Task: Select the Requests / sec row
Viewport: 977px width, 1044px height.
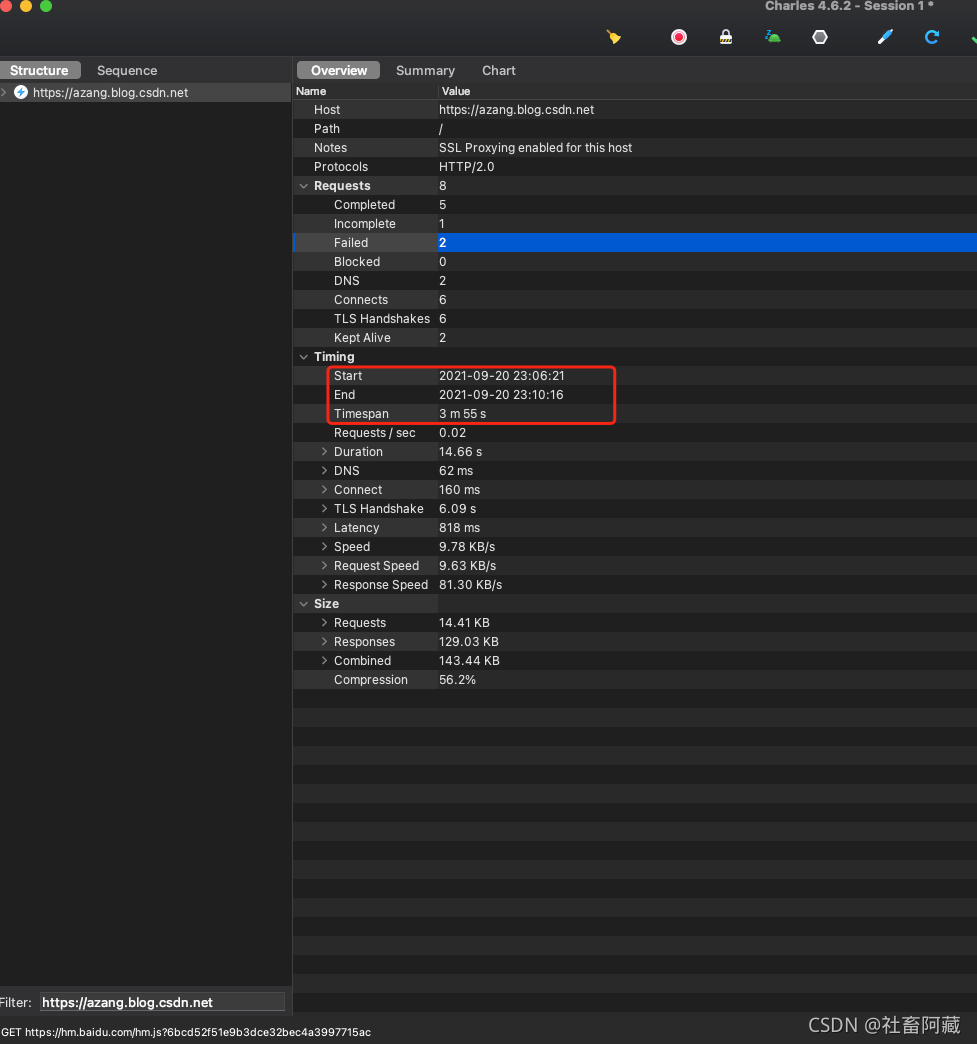Action: (x=635, y=433)
